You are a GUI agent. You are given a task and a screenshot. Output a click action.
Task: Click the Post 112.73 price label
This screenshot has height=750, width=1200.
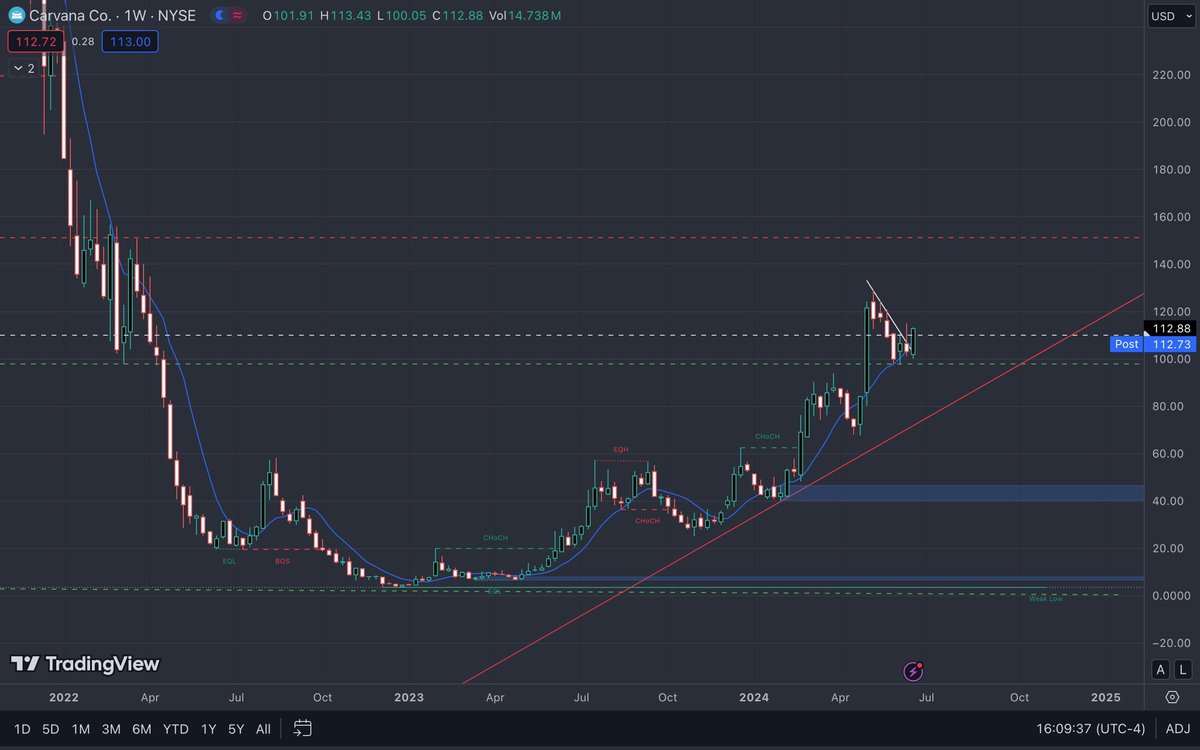1153,344
